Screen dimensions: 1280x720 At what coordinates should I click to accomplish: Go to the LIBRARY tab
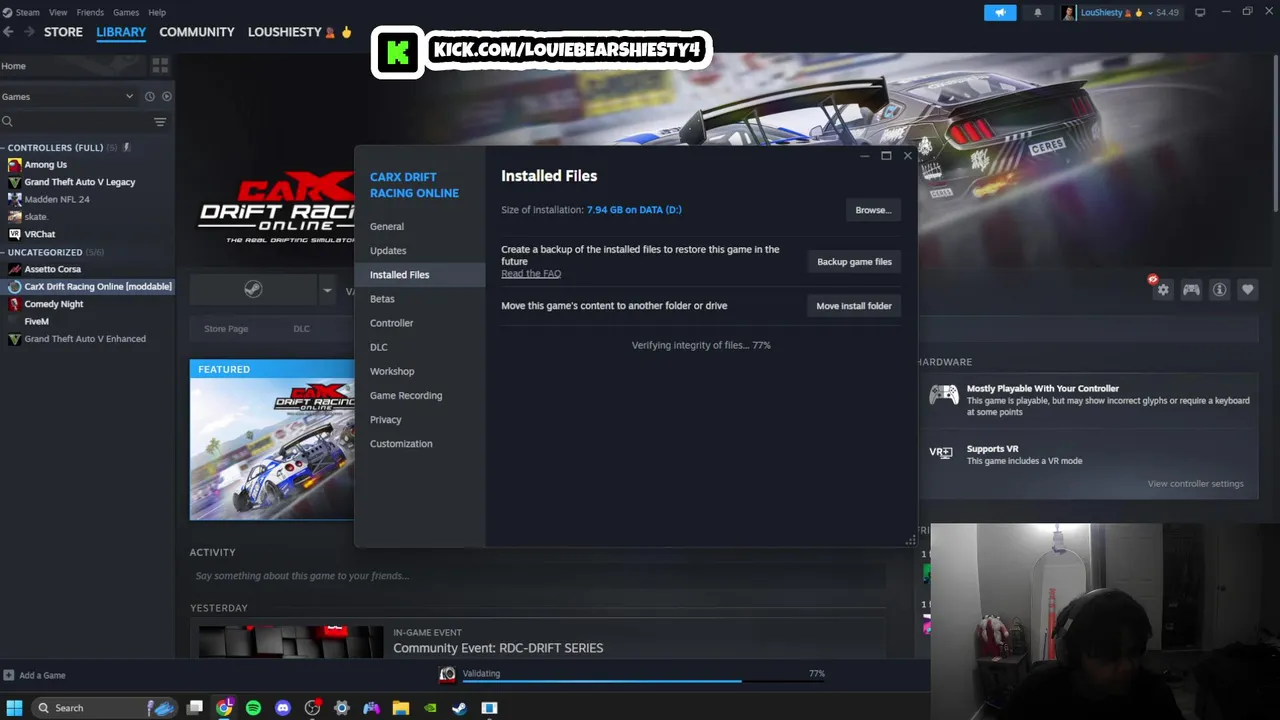click(121, 32)
